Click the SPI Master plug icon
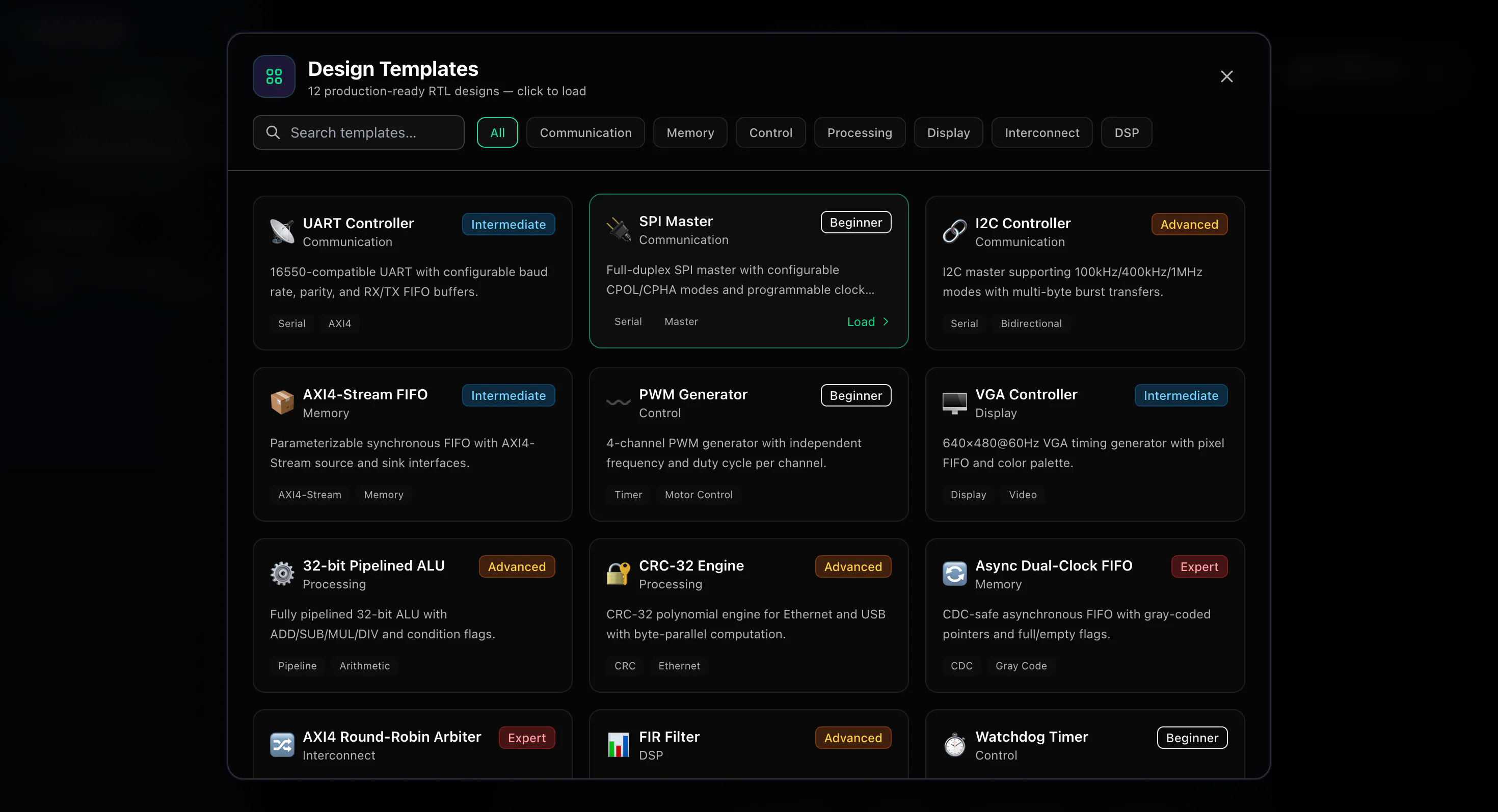Image resolution: width=1498 pixels, height=812 pixels. click(x=618, y=230)
